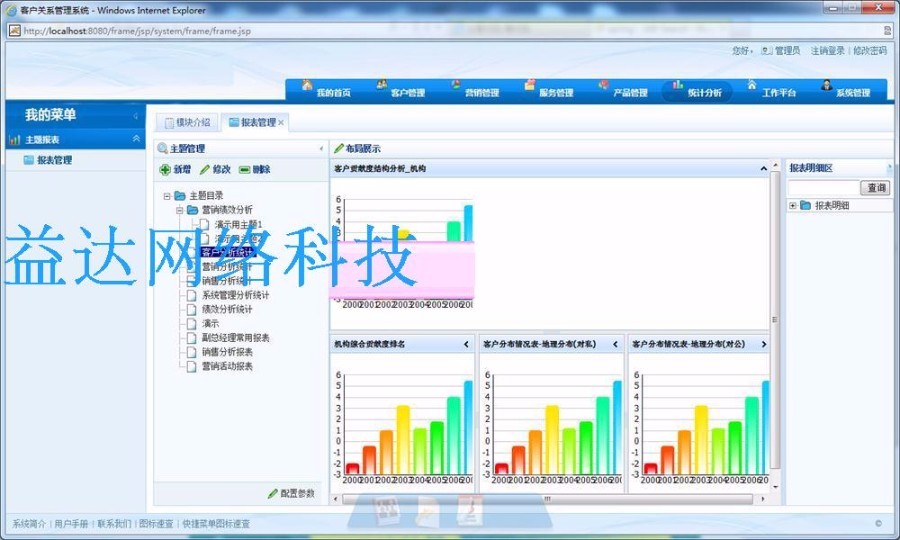The width and height of the screenshot is (900, 540).
Task: Click the folder icon of 报表明细
Action: pos(805,205)
